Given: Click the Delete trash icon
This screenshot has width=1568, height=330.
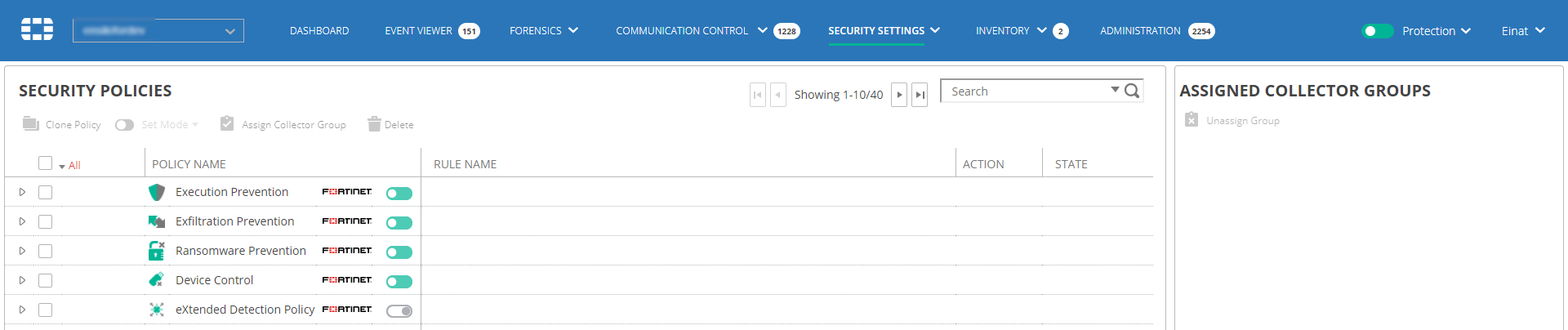Looking at the screenshot, I should [x=374, y=124].
